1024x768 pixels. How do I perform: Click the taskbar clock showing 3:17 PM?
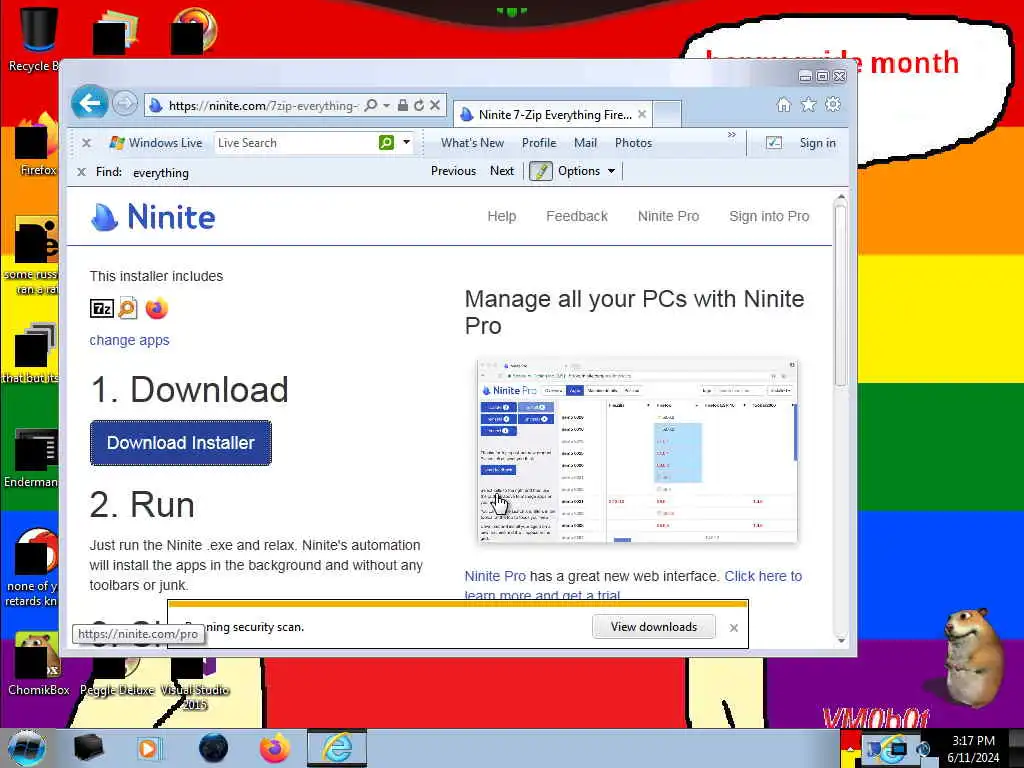[973, 749]
